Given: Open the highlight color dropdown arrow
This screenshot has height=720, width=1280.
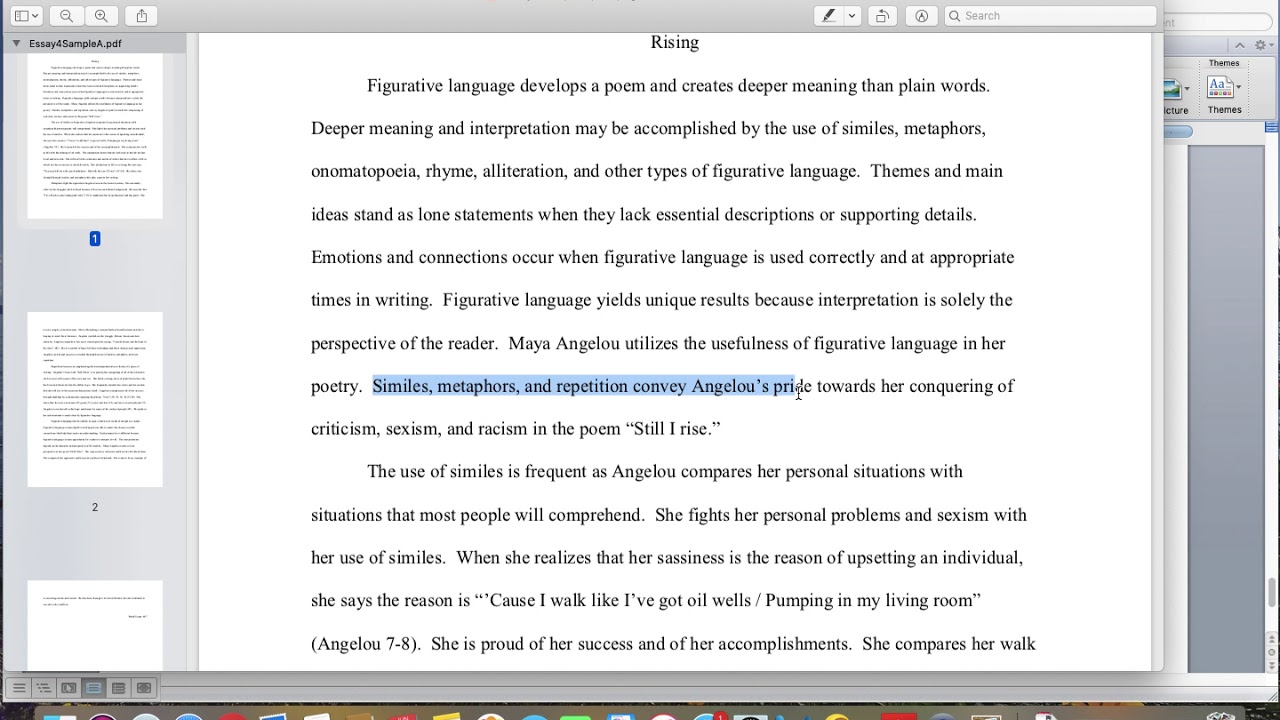Looking at the screenshot, I should [852, 16].
